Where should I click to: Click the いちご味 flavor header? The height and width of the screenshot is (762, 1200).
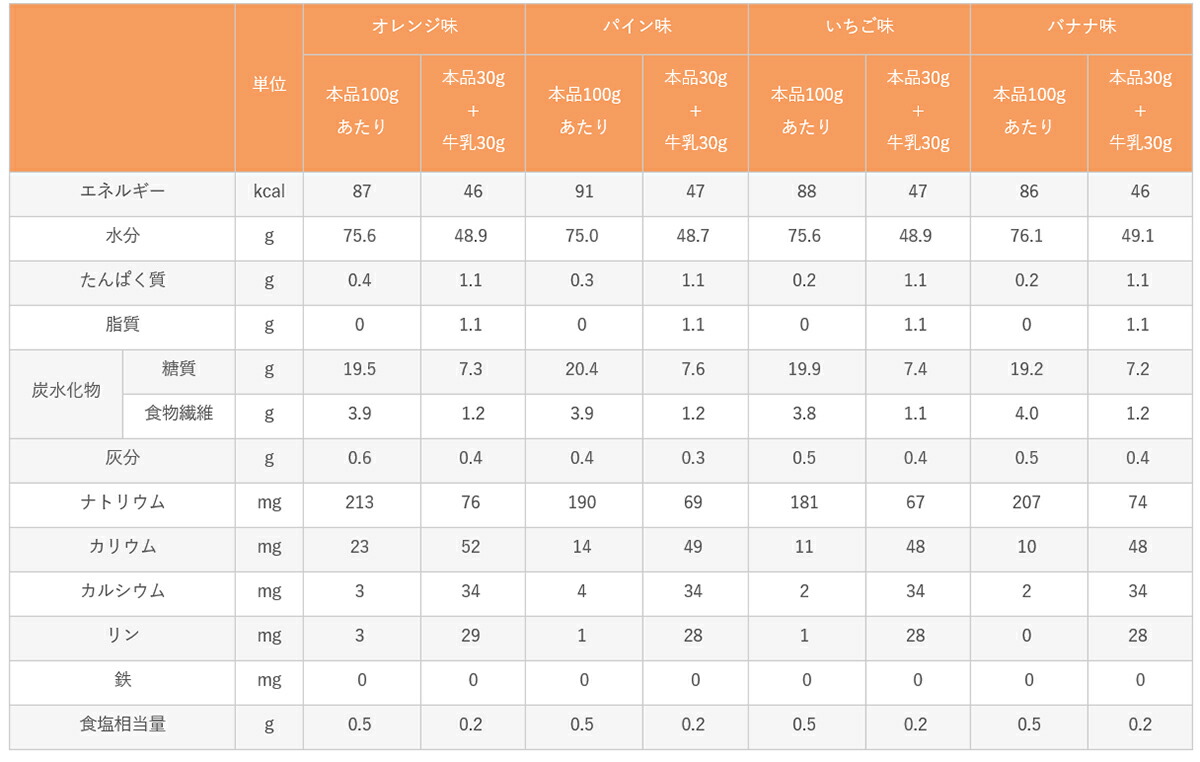(x=859, y=28)
